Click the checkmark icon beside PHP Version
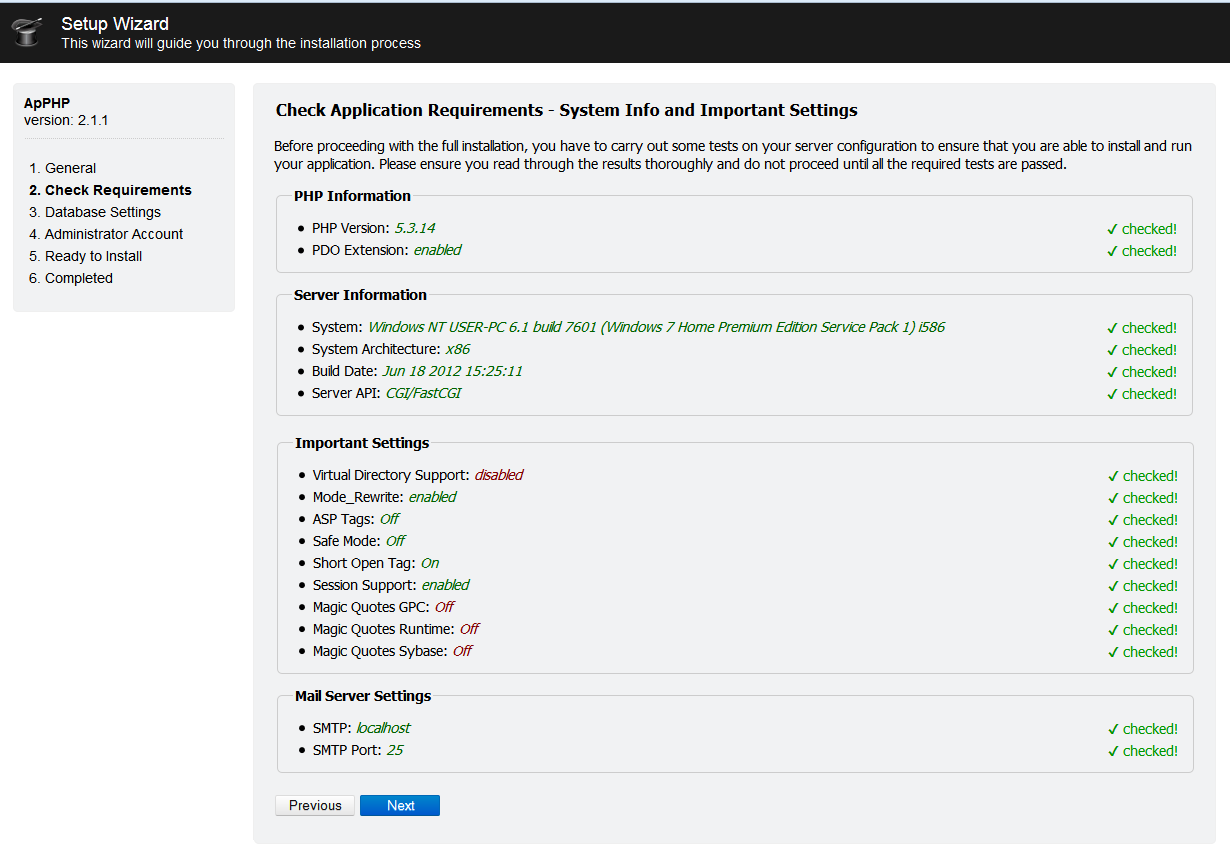 (1112, 229)
